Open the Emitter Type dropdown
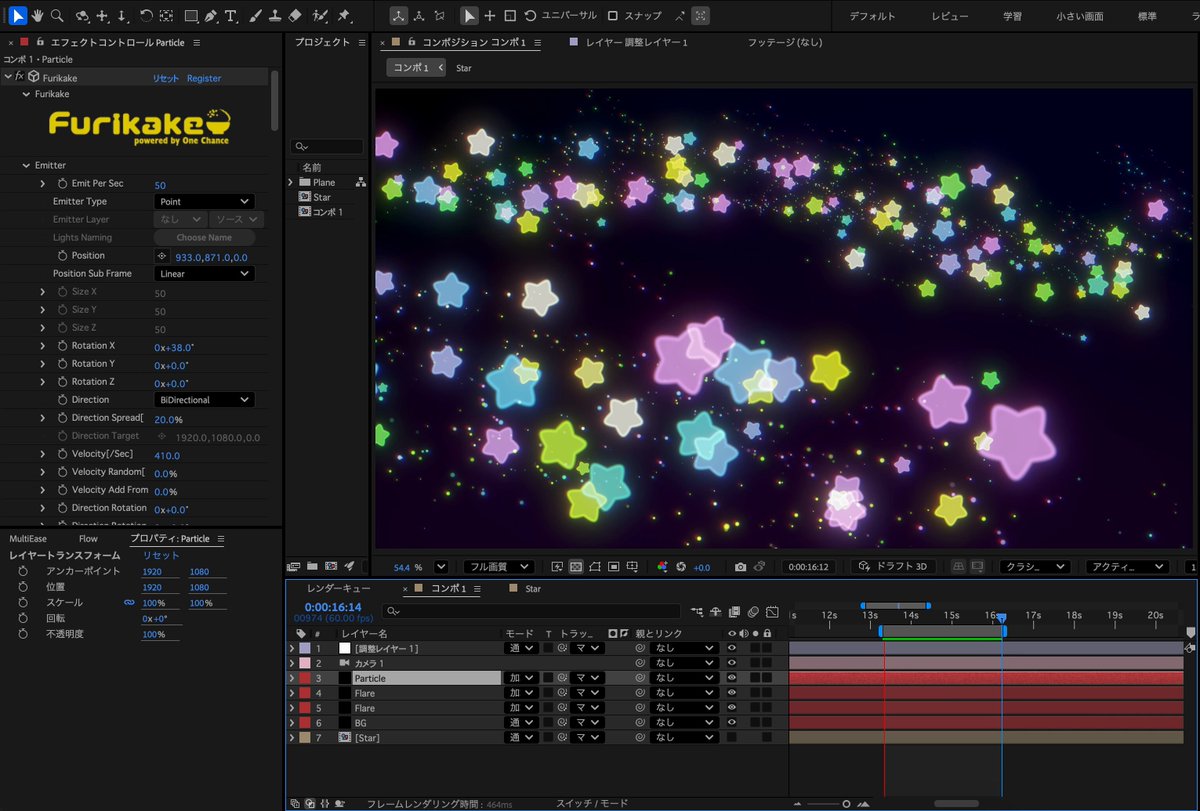1200x811 pixels. (204, 202)
